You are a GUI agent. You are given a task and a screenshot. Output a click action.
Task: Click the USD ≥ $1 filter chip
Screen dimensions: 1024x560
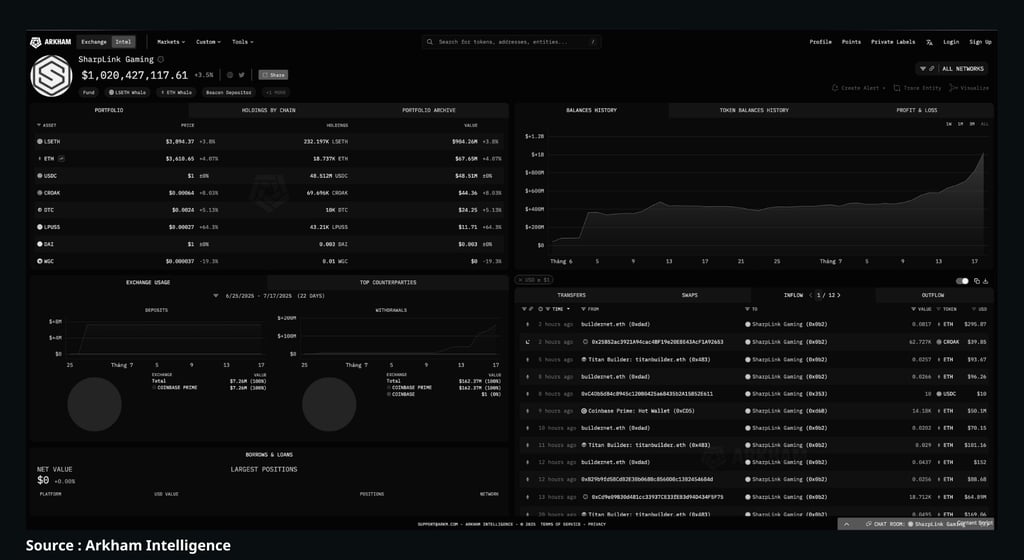(x=535, y=280)
